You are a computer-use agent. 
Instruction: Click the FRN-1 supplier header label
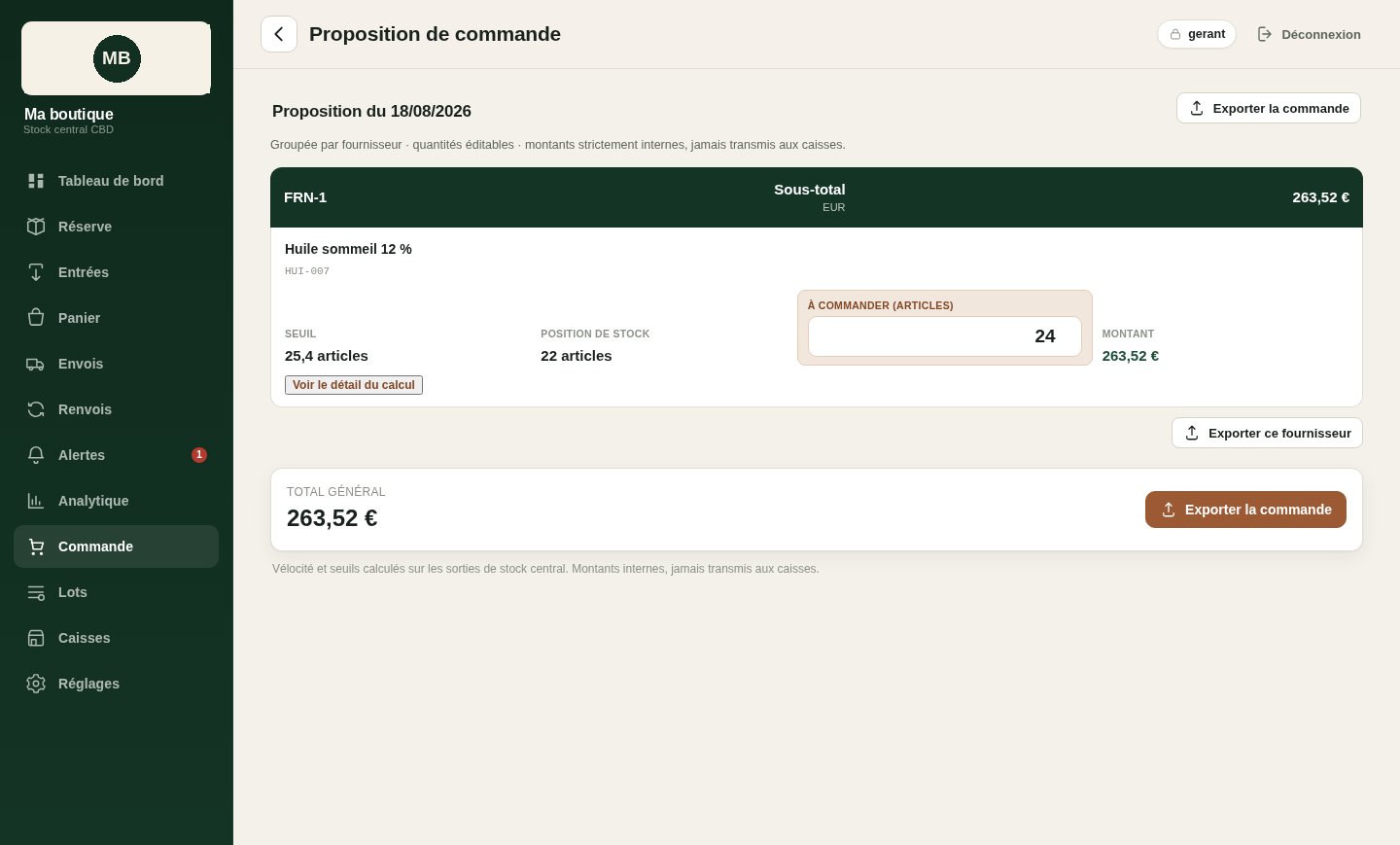tap(305, 197)
